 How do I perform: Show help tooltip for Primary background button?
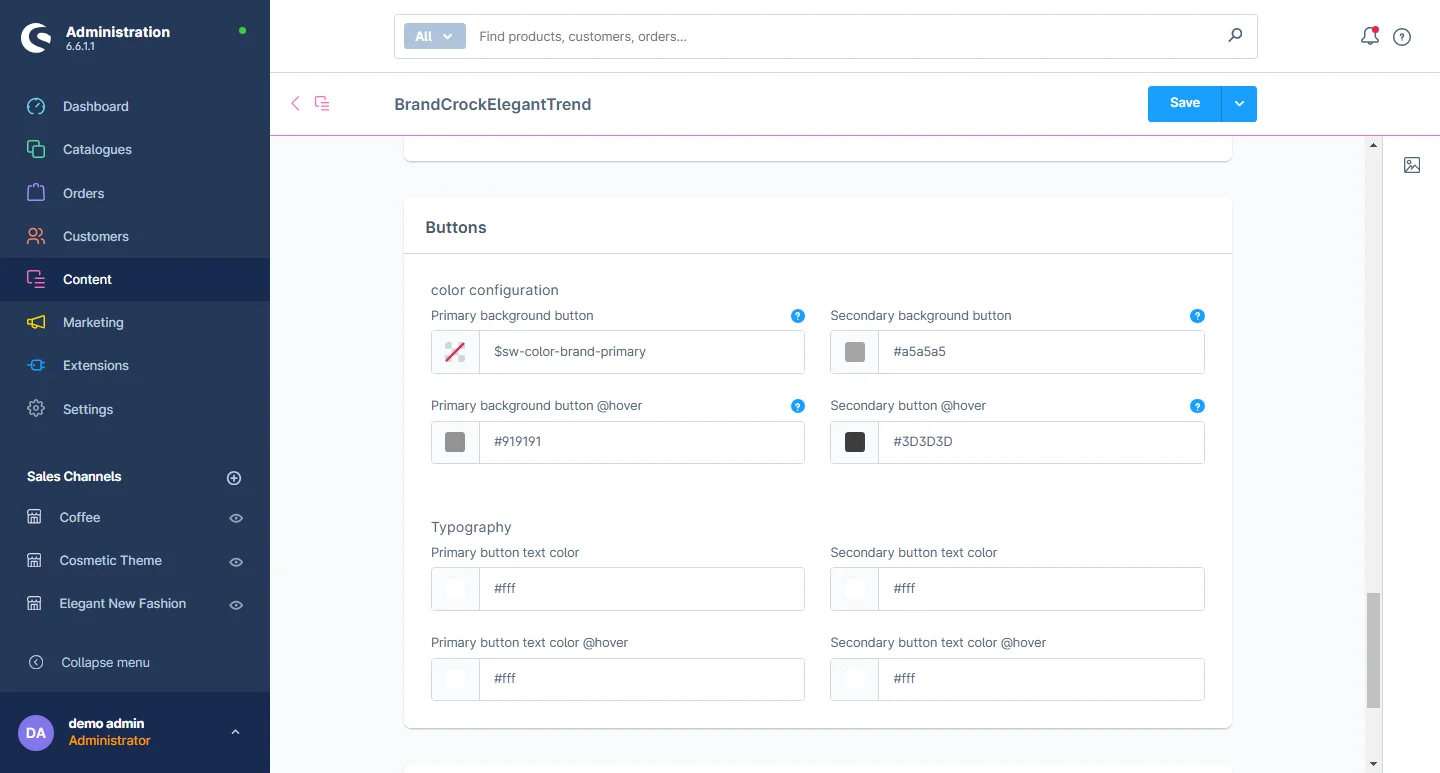[x=797, y=316]
